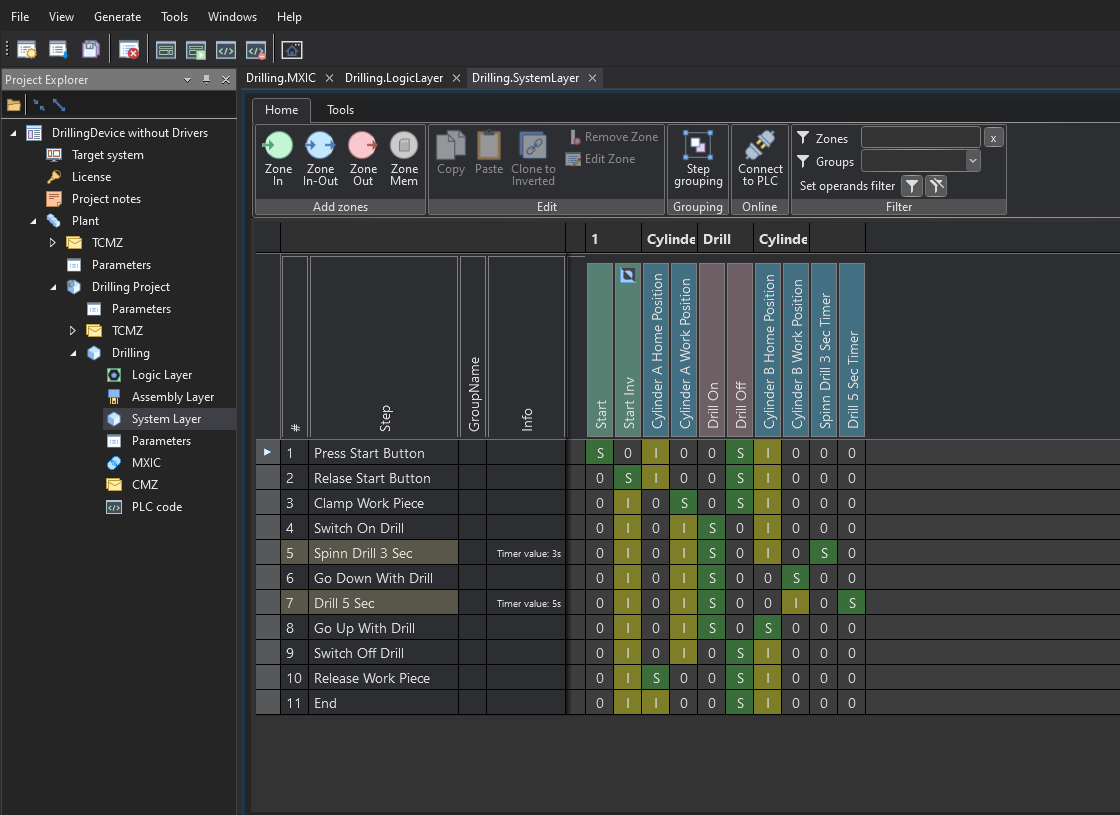Click Connect to PLC
This screenshot has height=815, width=1120.
(x=760, y=159)
